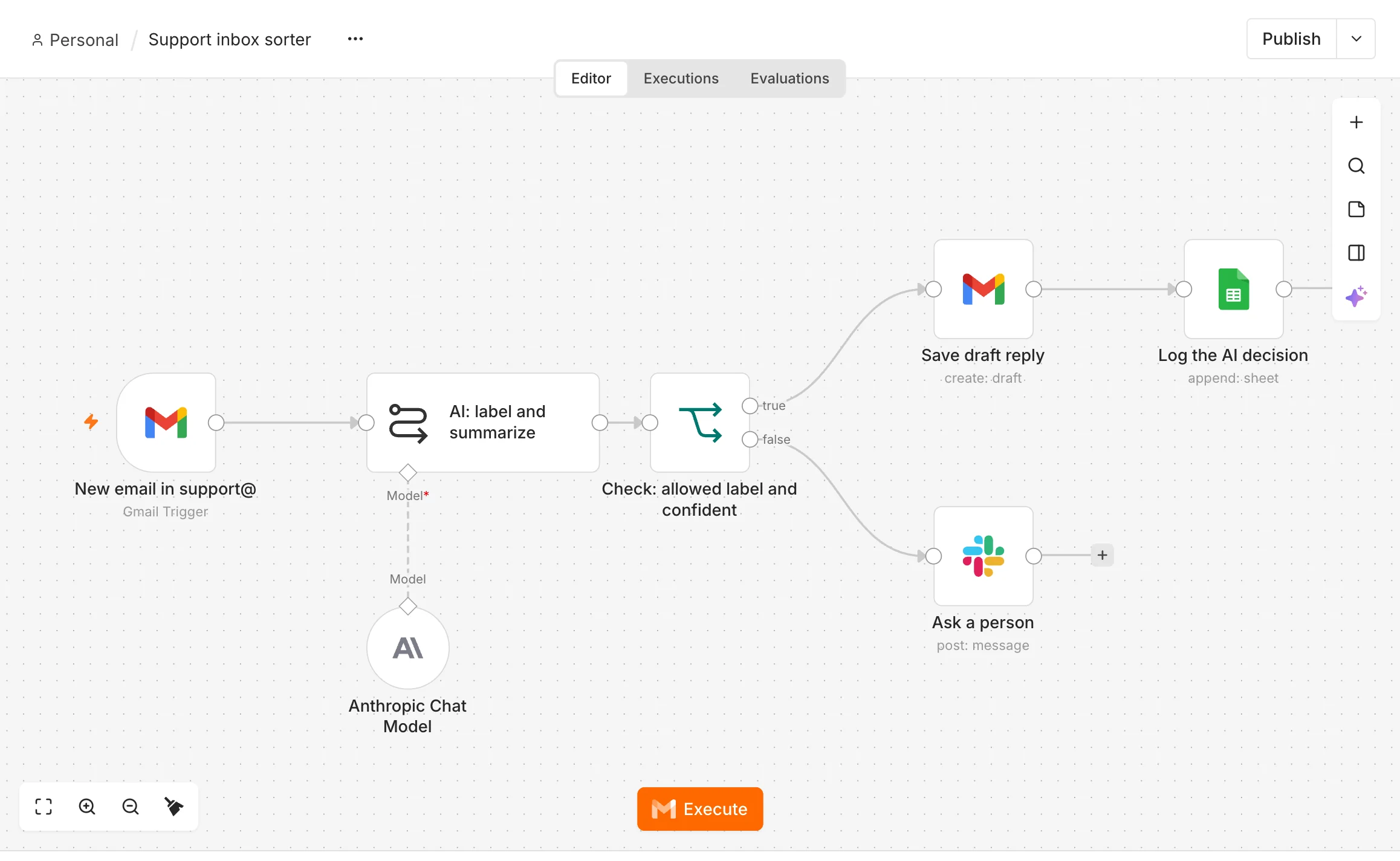This screenshot has height=861, width=1400.
Task: Click the 'append: sheet' subtitle
Action: tap(1233, 379)
